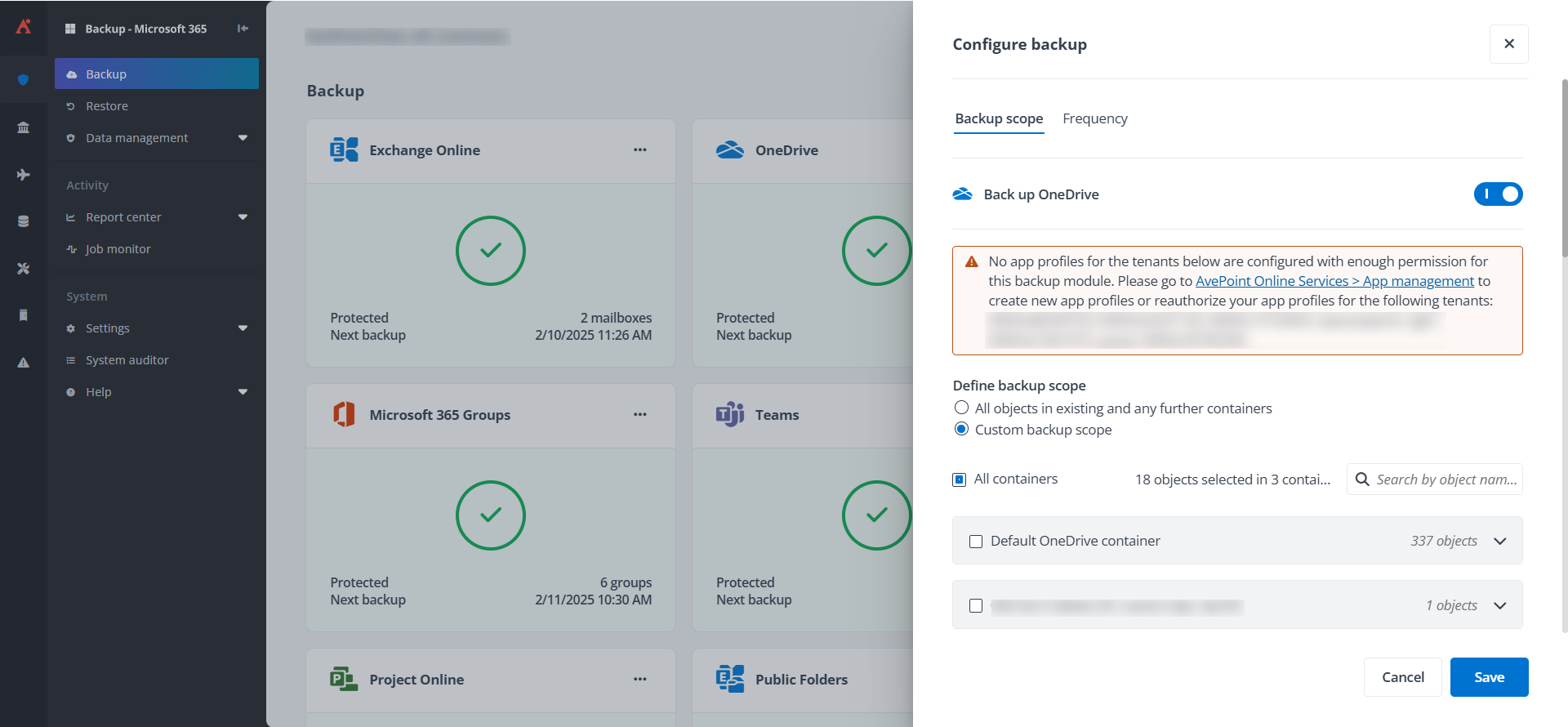Open the document icon in left rail

(x=24, y=315)
